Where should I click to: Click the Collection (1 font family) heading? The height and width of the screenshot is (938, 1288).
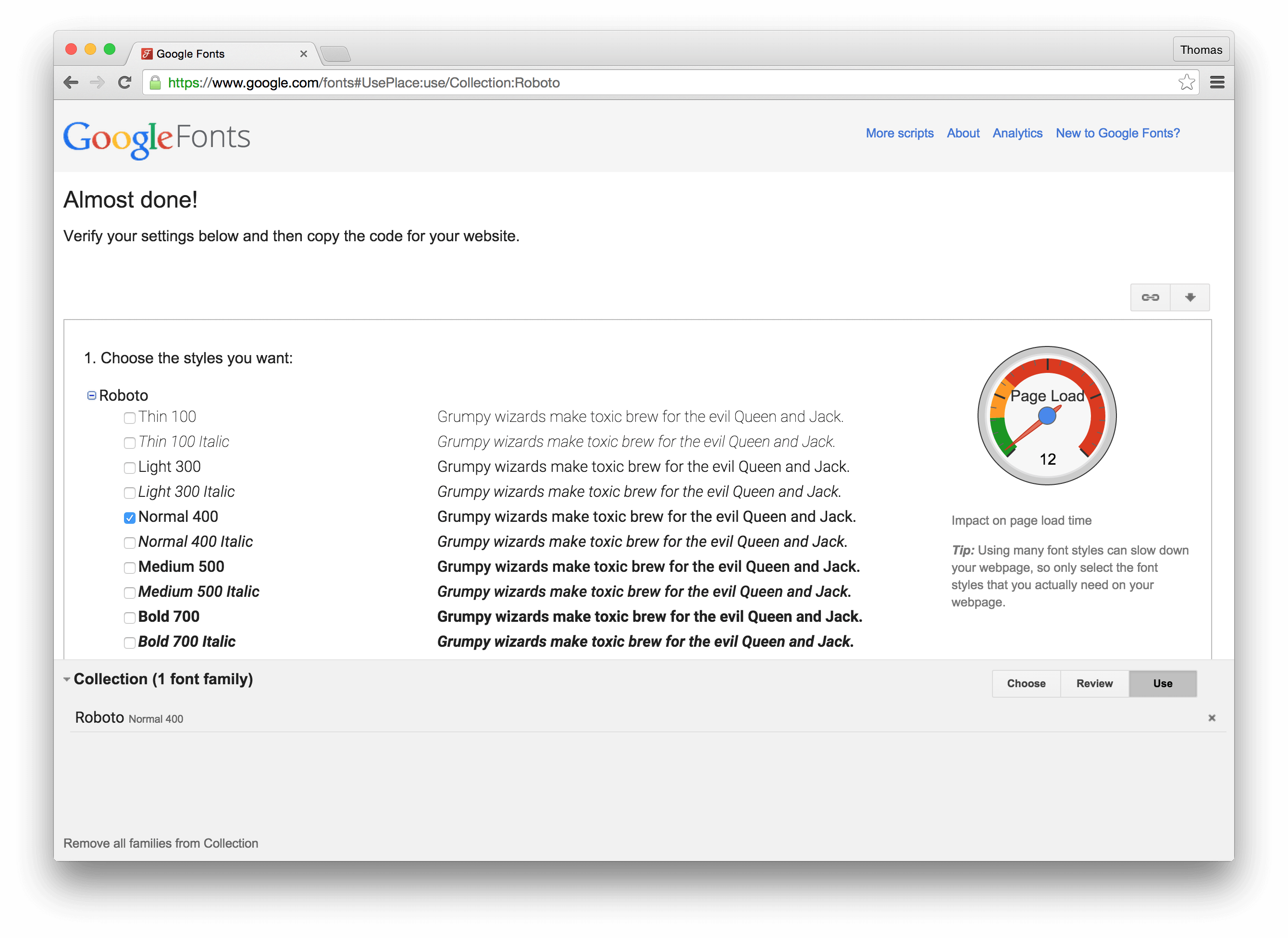(x=163, y=679)
